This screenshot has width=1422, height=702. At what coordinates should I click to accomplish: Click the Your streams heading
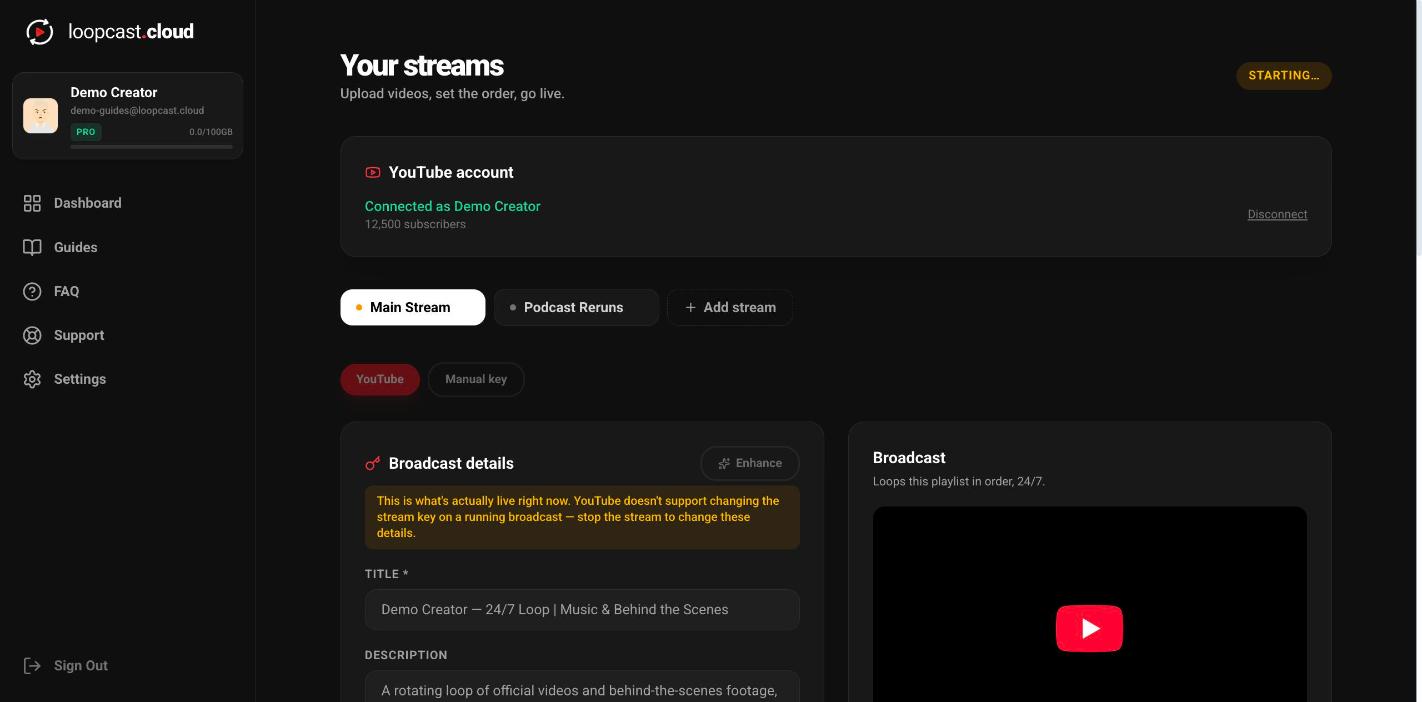[422, 65]
